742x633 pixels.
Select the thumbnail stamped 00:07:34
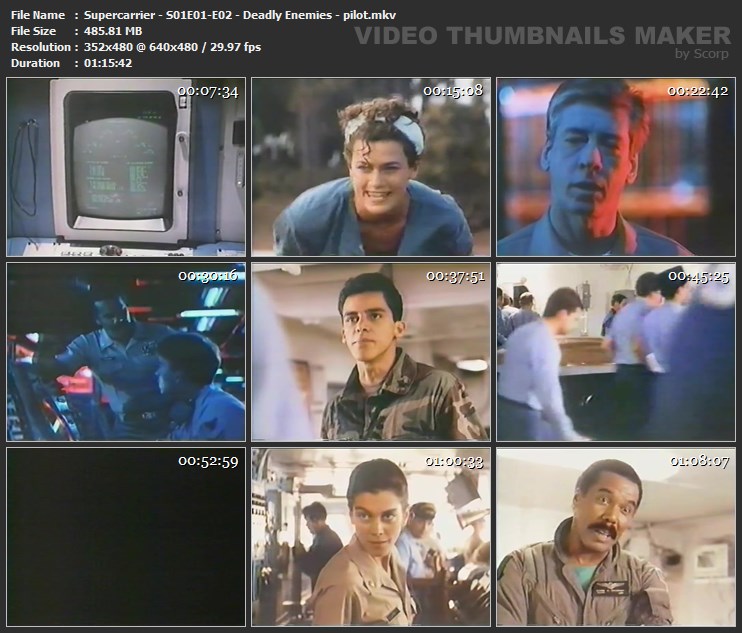tap(126, 167)
